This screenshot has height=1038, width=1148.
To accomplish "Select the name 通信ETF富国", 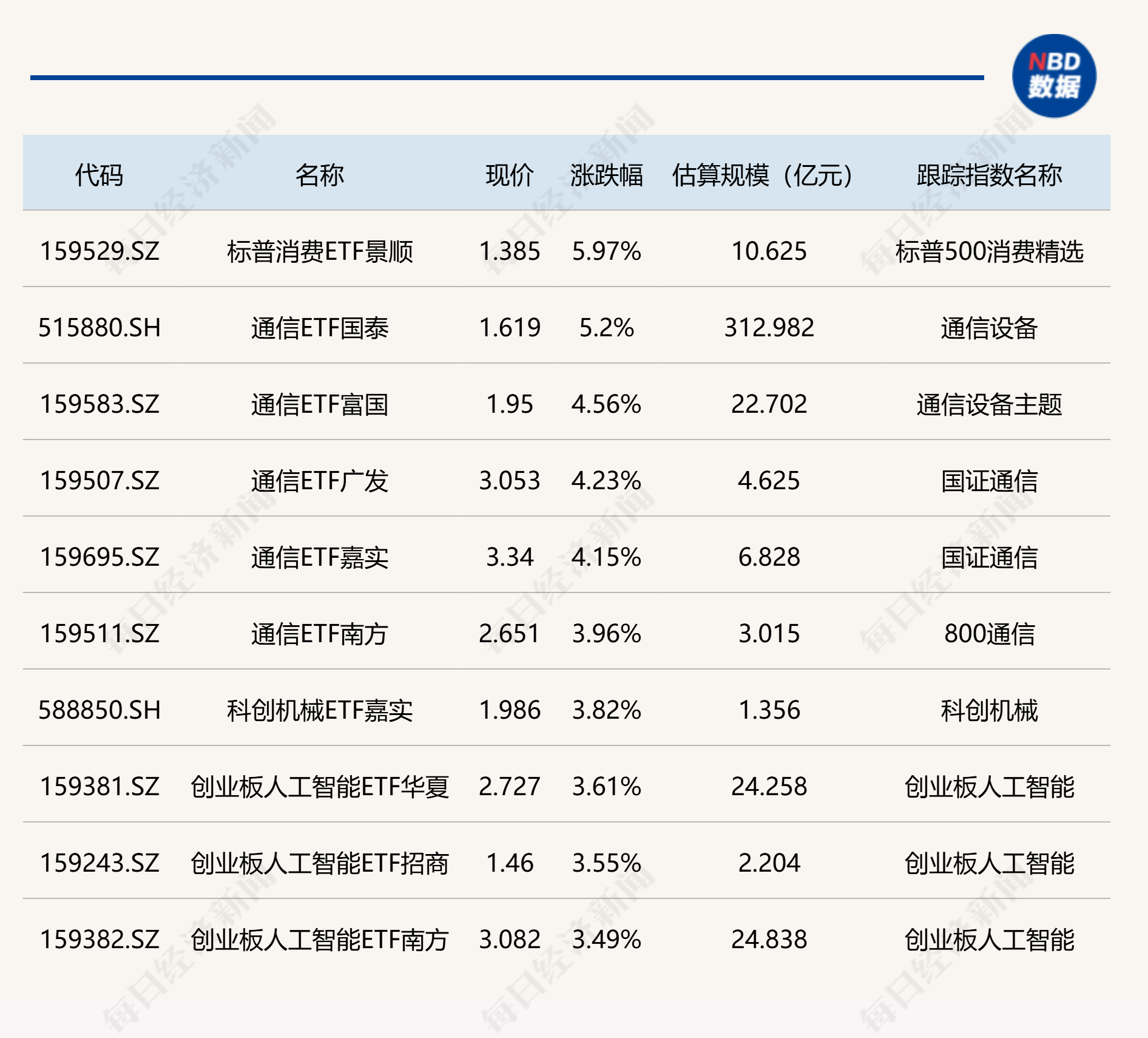I will tap(320, 404).
